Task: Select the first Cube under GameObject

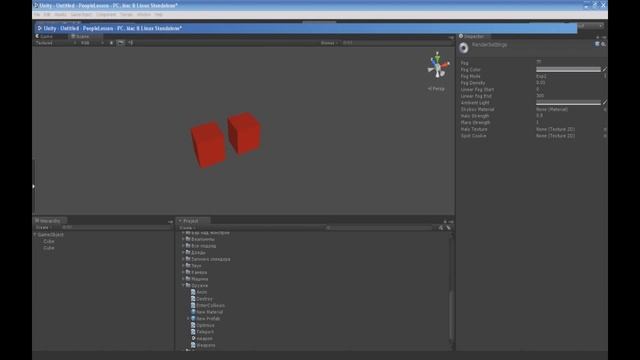Action: coord(49,241)
